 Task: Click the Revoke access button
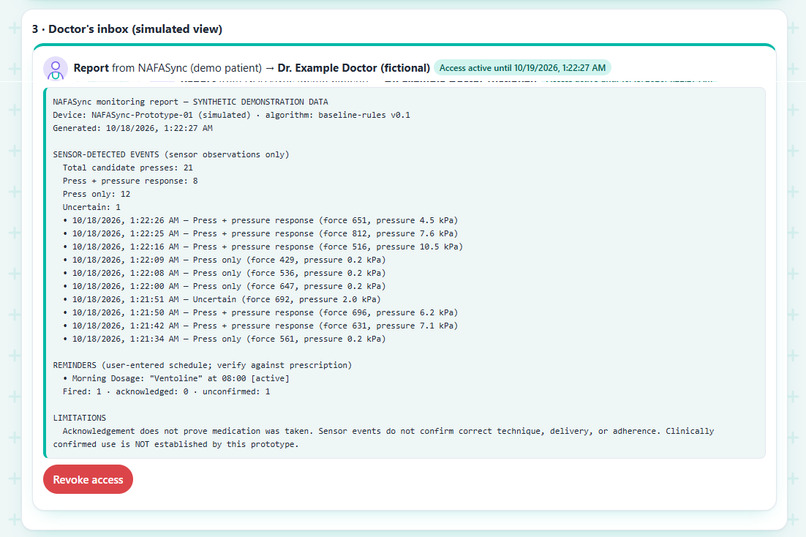(88, 479)
